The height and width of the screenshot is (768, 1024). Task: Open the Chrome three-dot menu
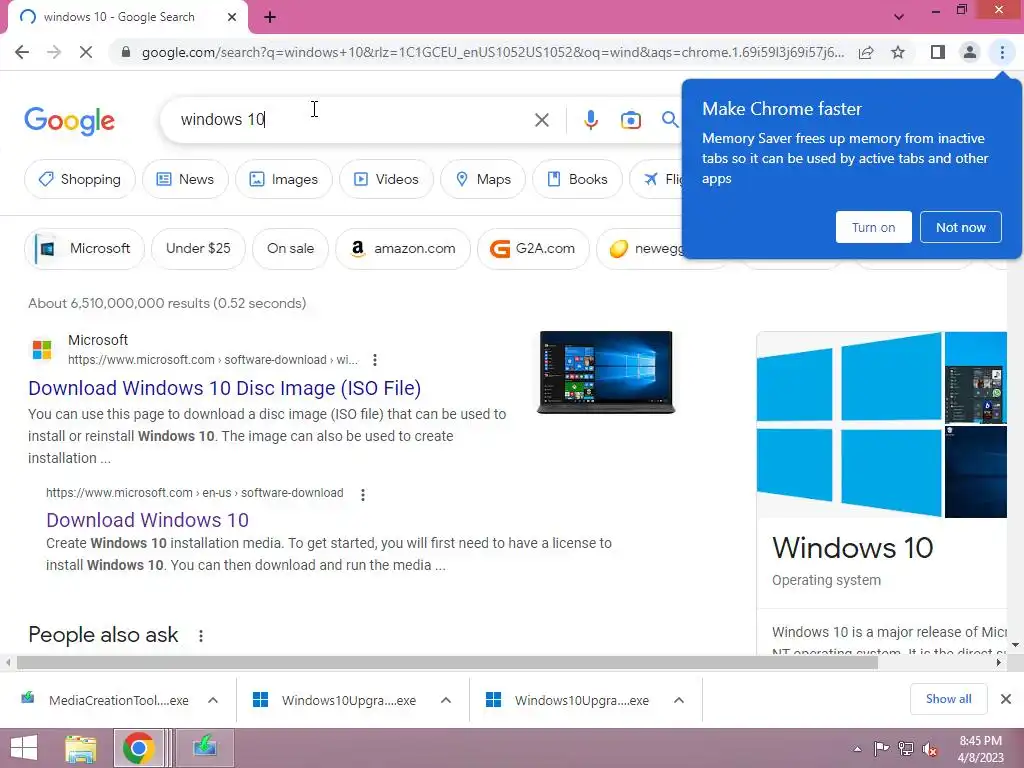point(1002,52)
